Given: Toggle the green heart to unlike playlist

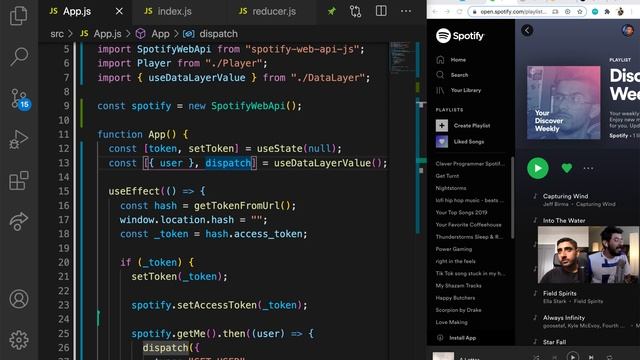Looking at the screenshot, I should pos(567,168).
